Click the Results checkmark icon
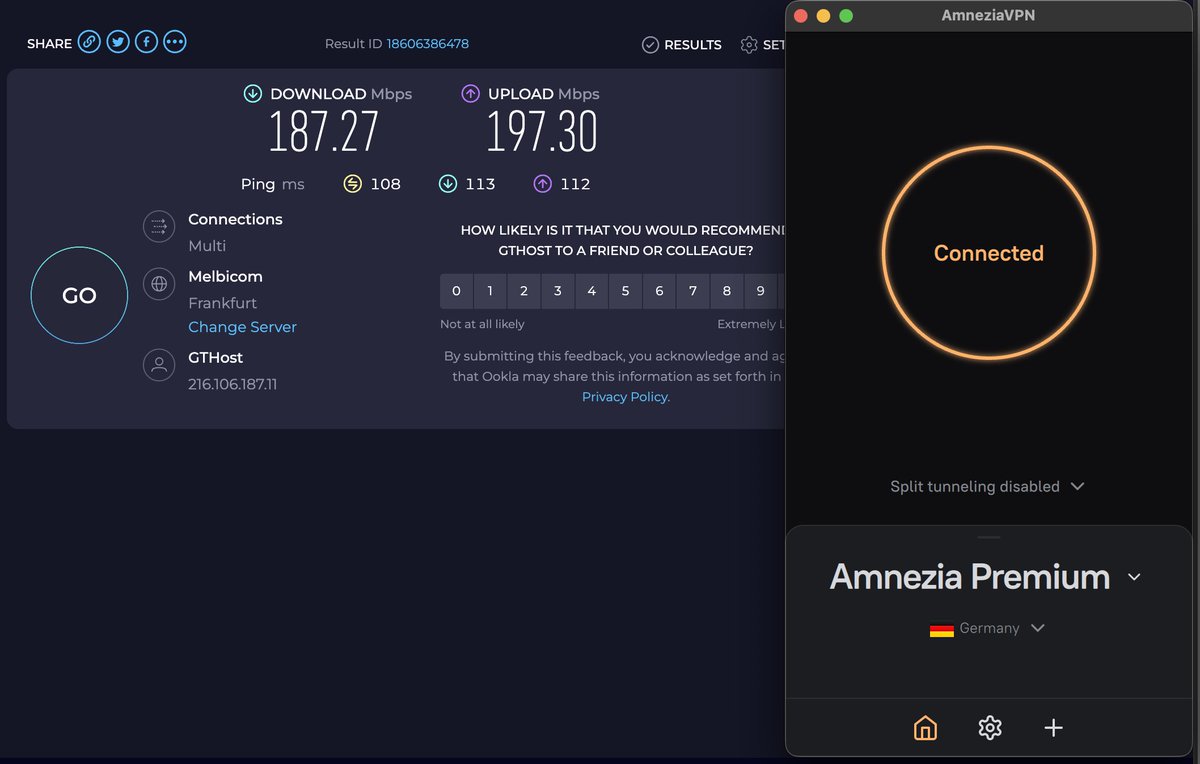 pos(650,45)
